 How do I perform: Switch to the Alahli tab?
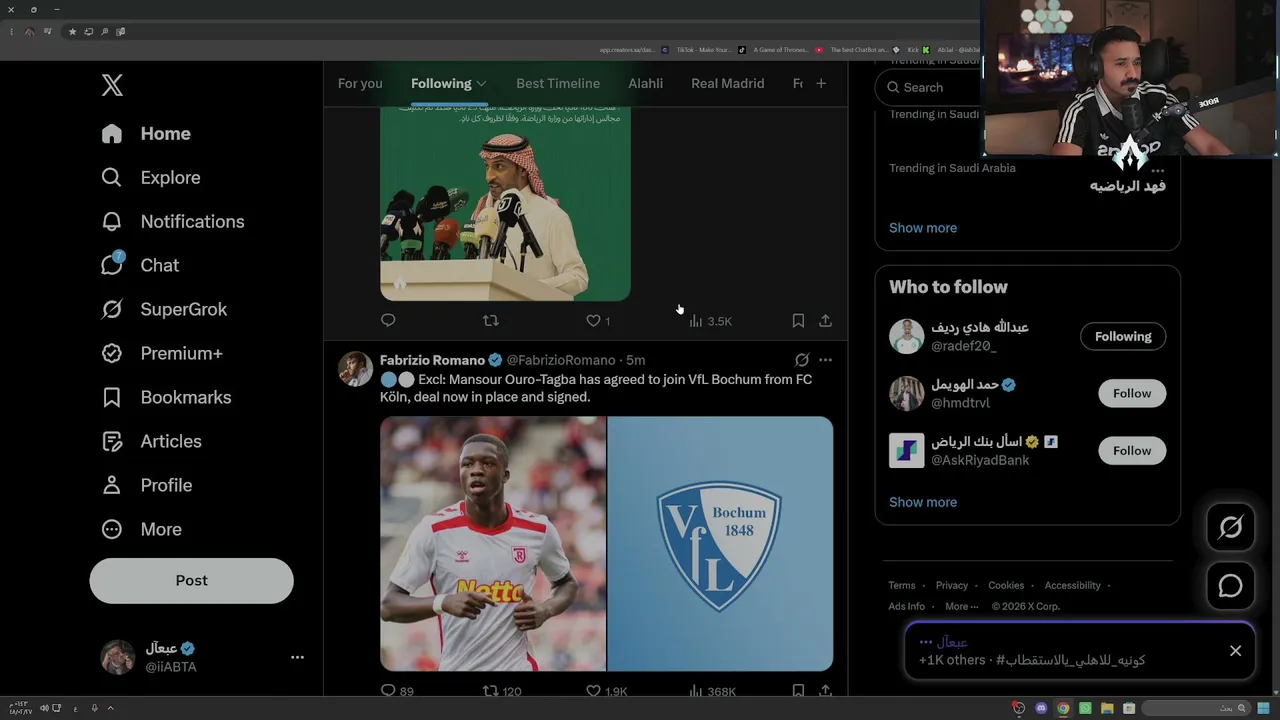pos(645,83)
